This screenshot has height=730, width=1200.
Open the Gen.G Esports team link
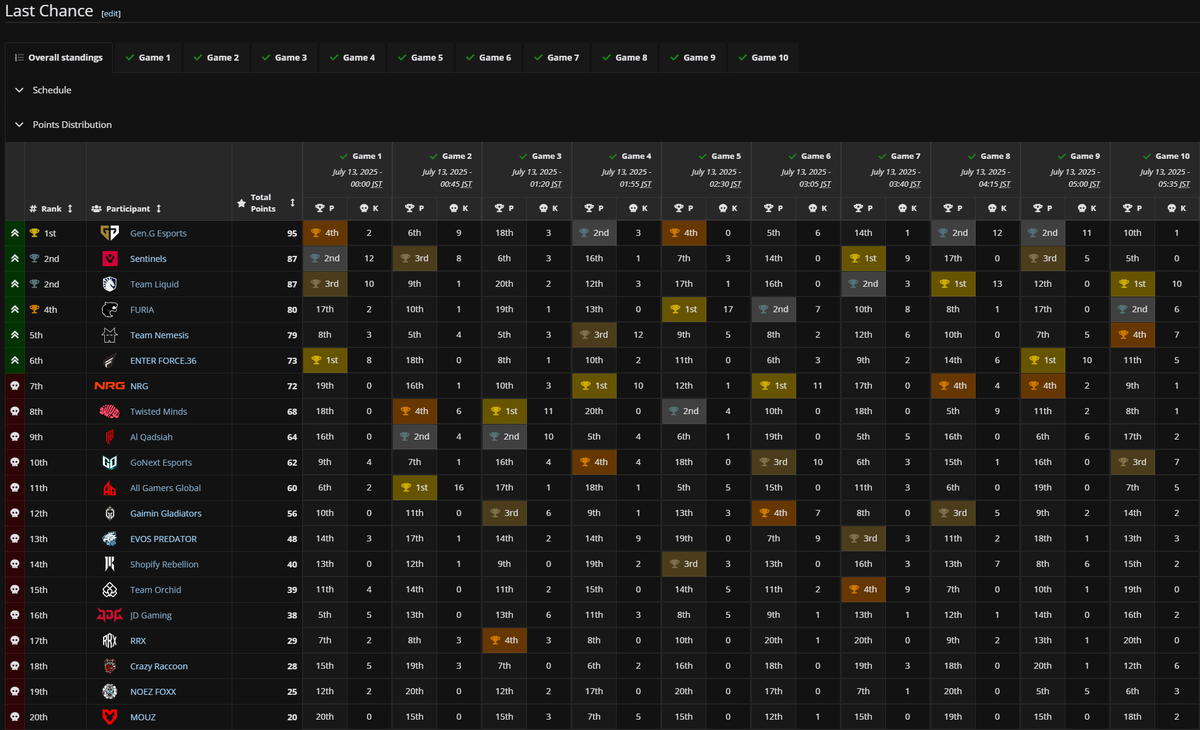[158, 233]
